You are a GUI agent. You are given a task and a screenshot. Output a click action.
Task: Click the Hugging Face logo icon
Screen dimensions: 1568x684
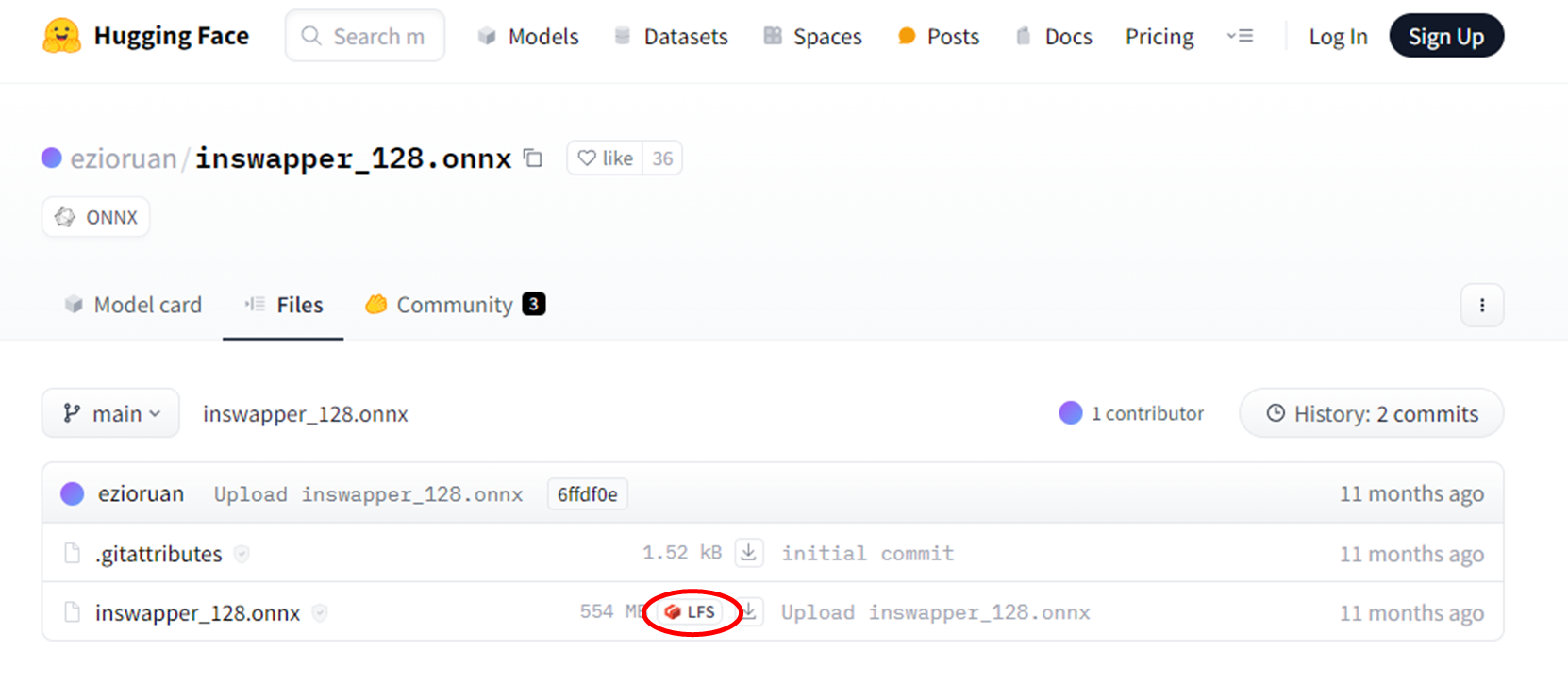coord(62,36)
